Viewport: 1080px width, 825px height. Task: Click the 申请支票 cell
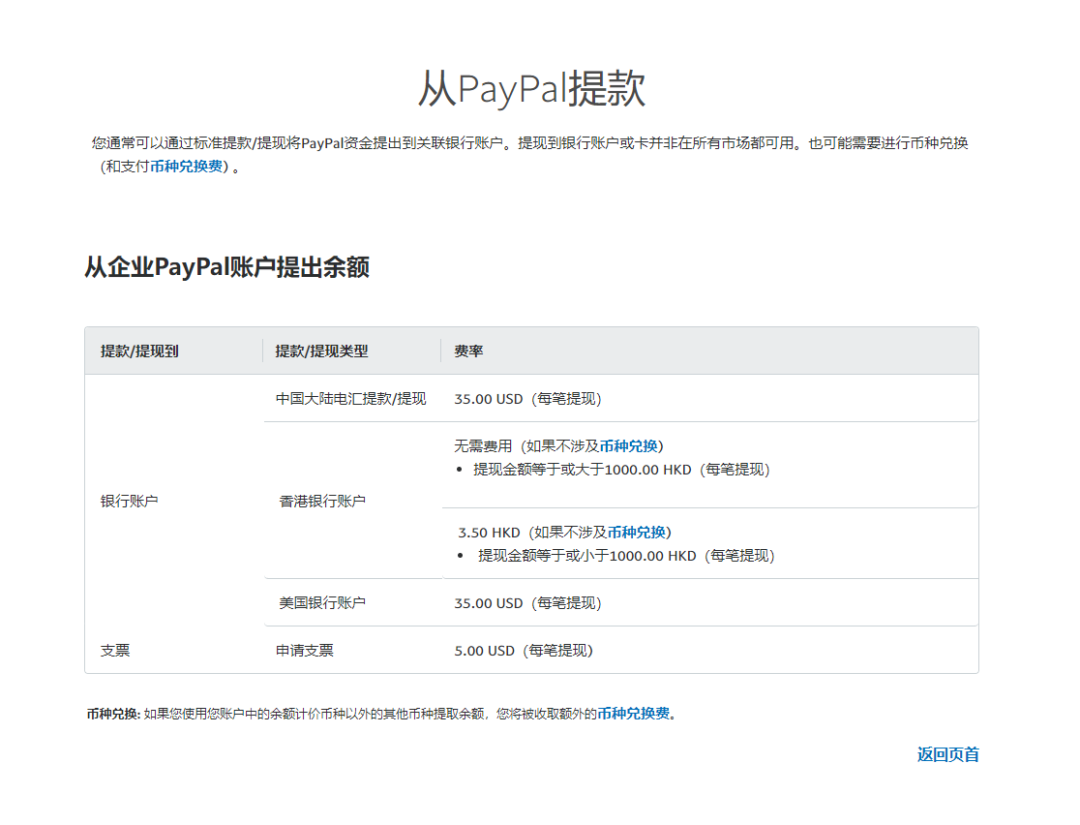click(x=304, y=650)
